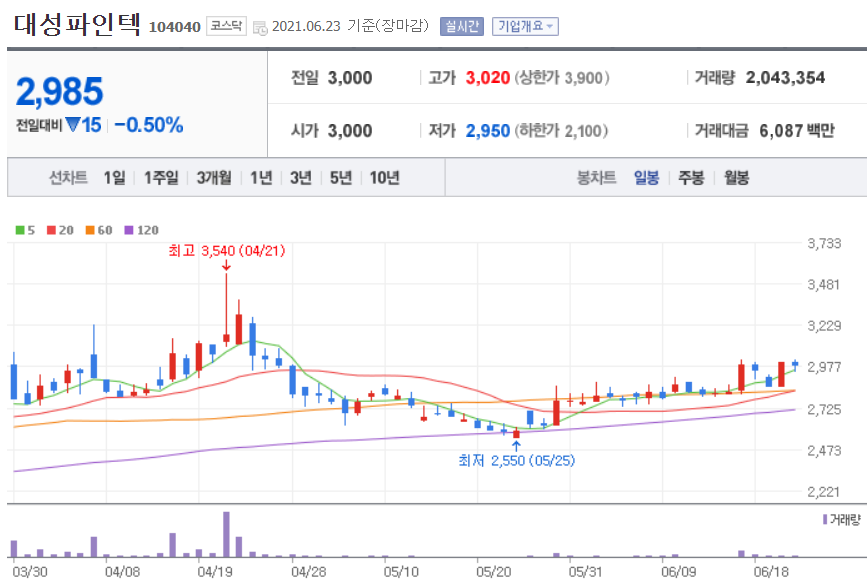Open the 기업개요 dropdown
The image size is (867, 584).
(525, 26)
